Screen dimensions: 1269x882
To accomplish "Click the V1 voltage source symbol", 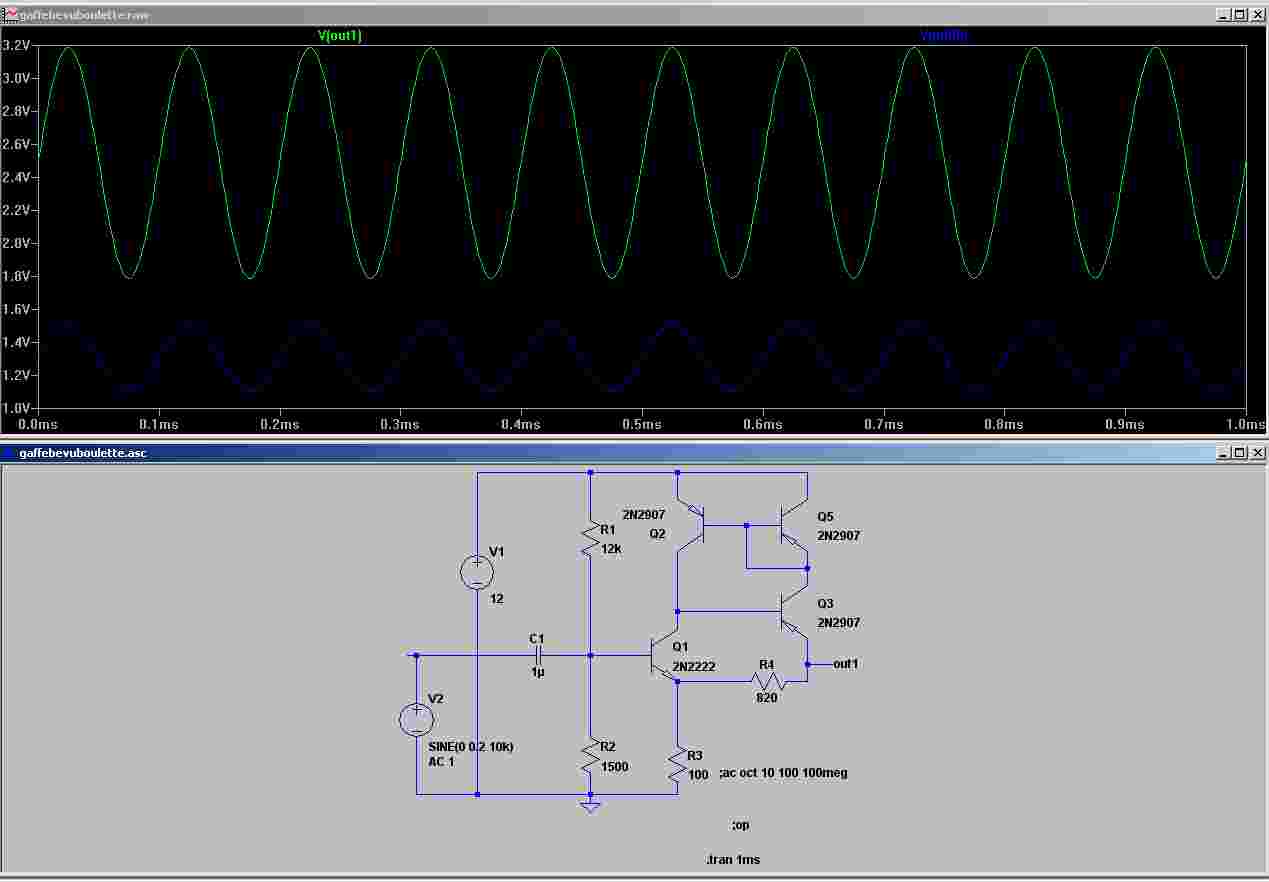I will tap(477, 572).
